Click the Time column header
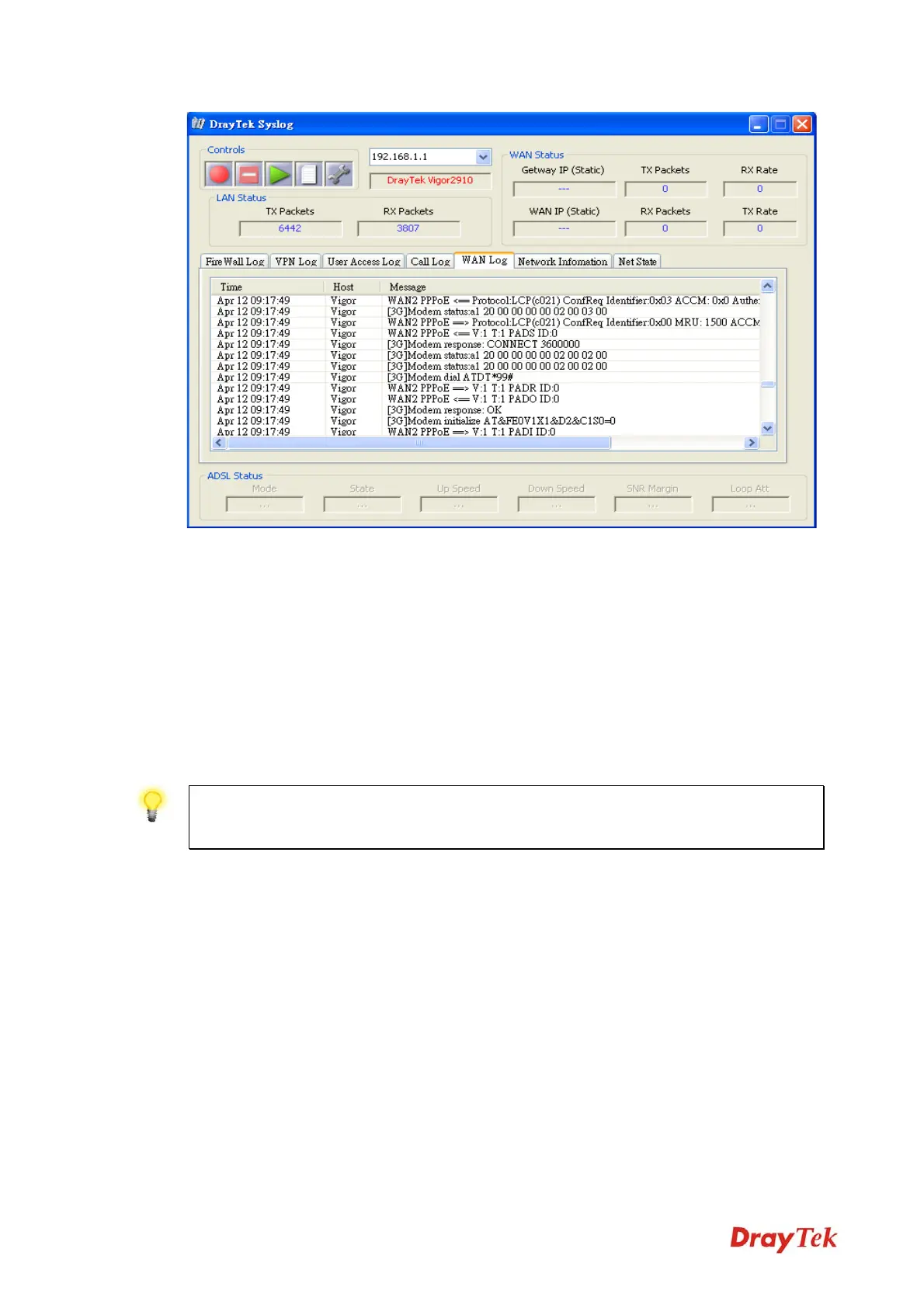The width and height of the screenshot is (924, 1308). click(267, 287)
